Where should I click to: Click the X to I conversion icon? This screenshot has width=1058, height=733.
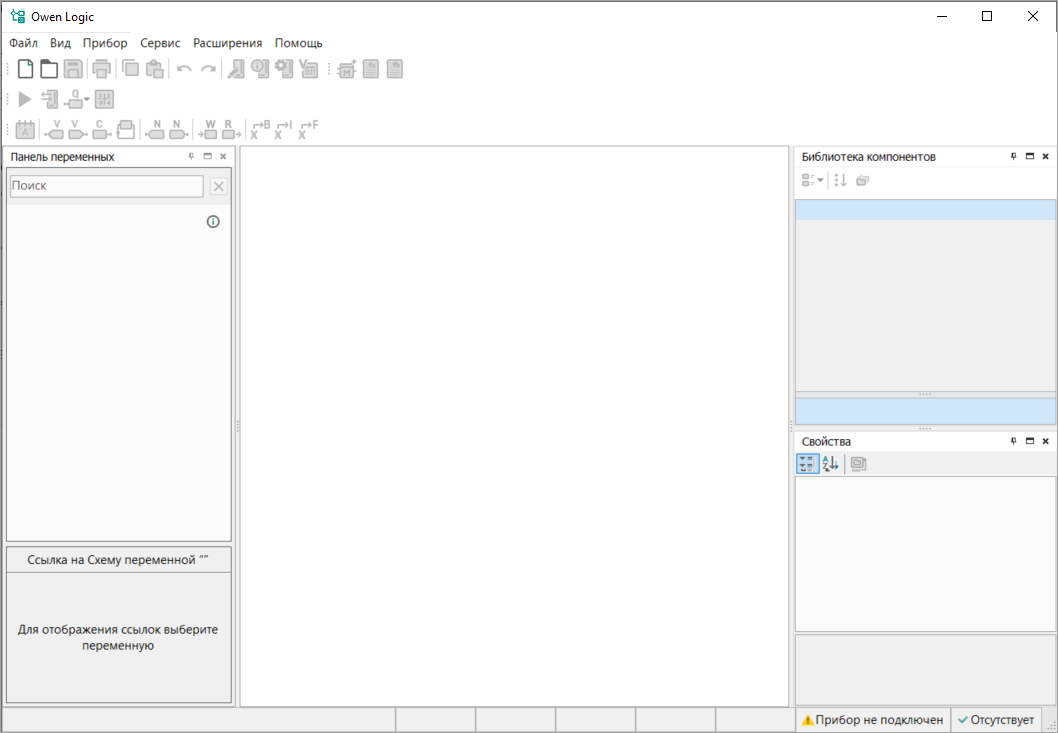coord(283,130)
